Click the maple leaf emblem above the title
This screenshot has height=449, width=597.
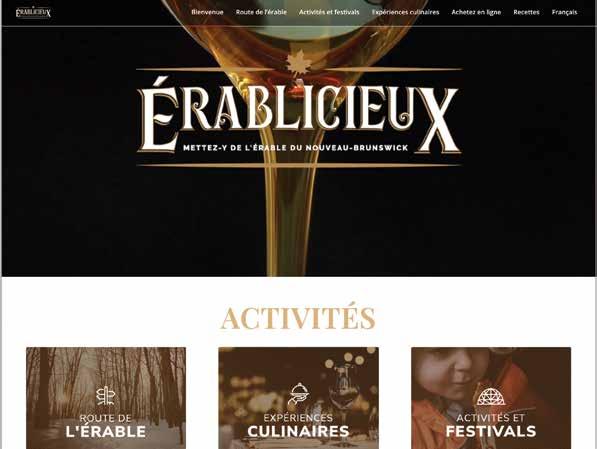298,62
